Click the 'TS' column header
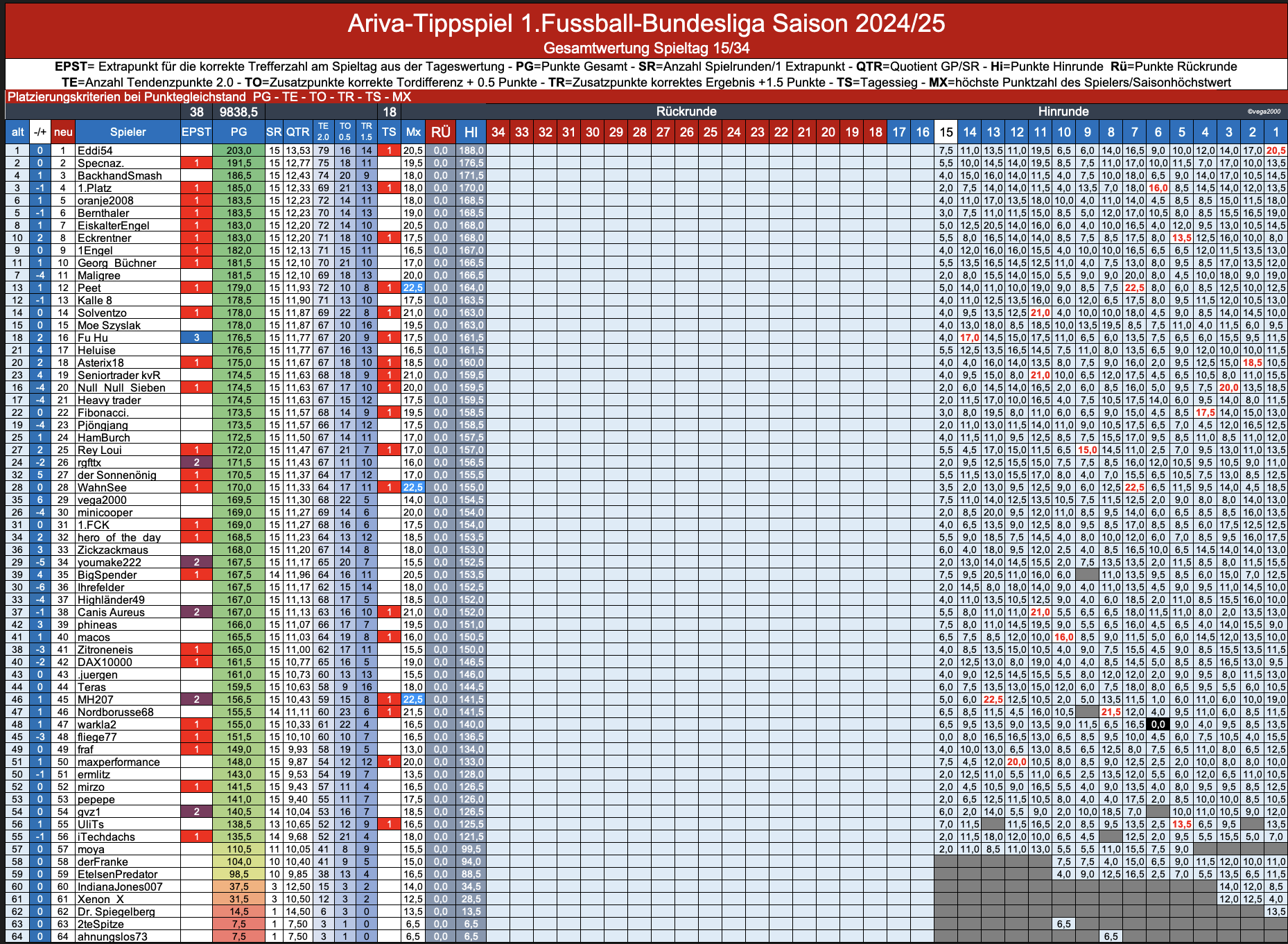The height and width of the screenshot is (944, 1288). (x=390, y=132)
